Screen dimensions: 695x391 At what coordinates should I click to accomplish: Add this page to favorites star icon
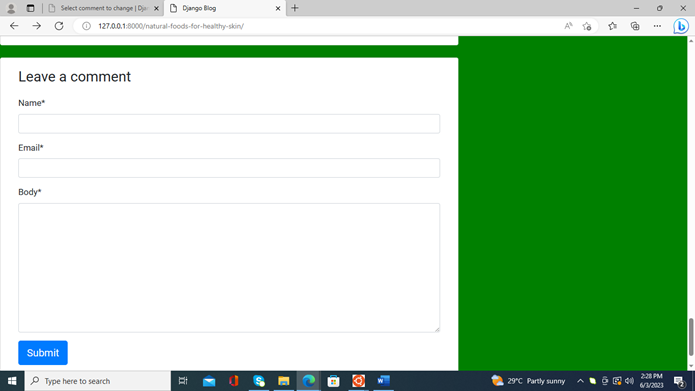pos(587,26)
